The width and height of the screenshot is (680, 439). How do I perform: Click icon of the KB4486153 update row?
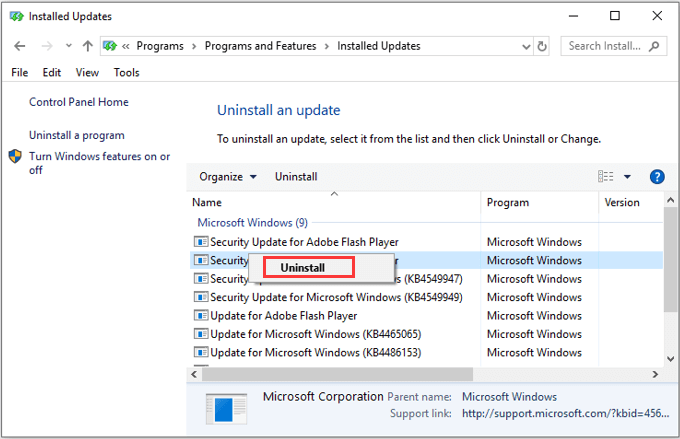[x=201, y=352]
